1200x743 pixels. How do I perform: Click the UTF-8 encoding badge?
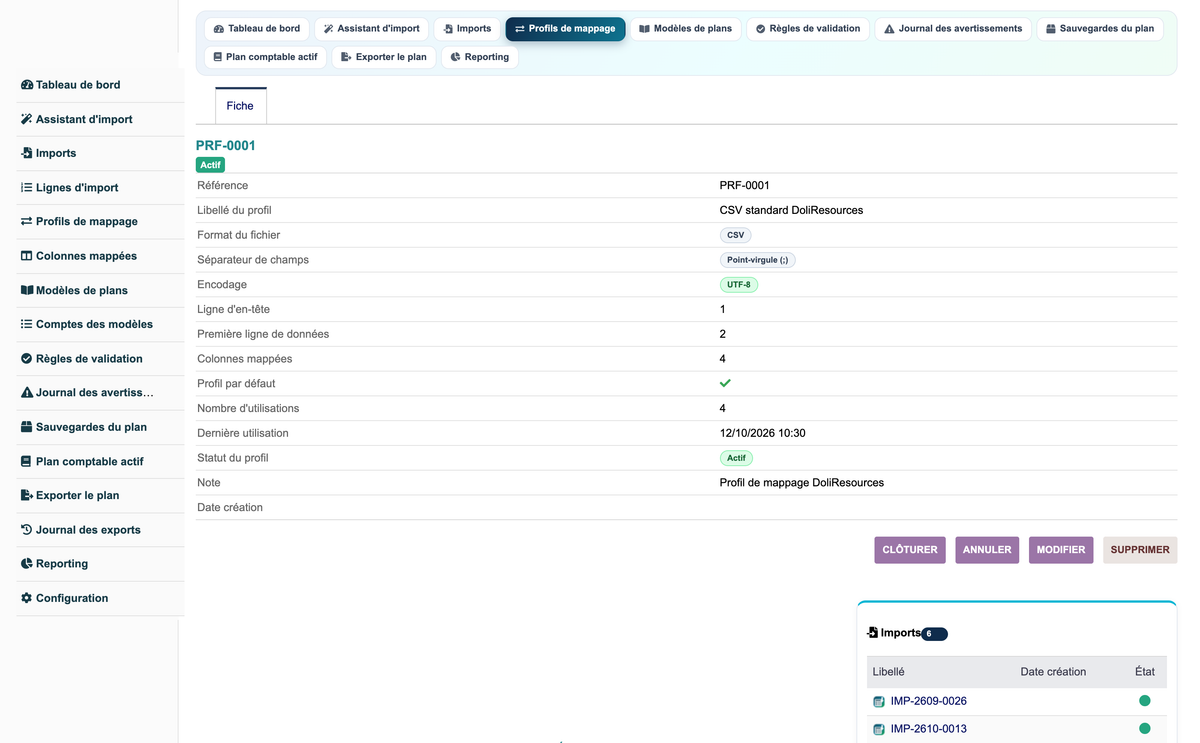click(739, 285)
